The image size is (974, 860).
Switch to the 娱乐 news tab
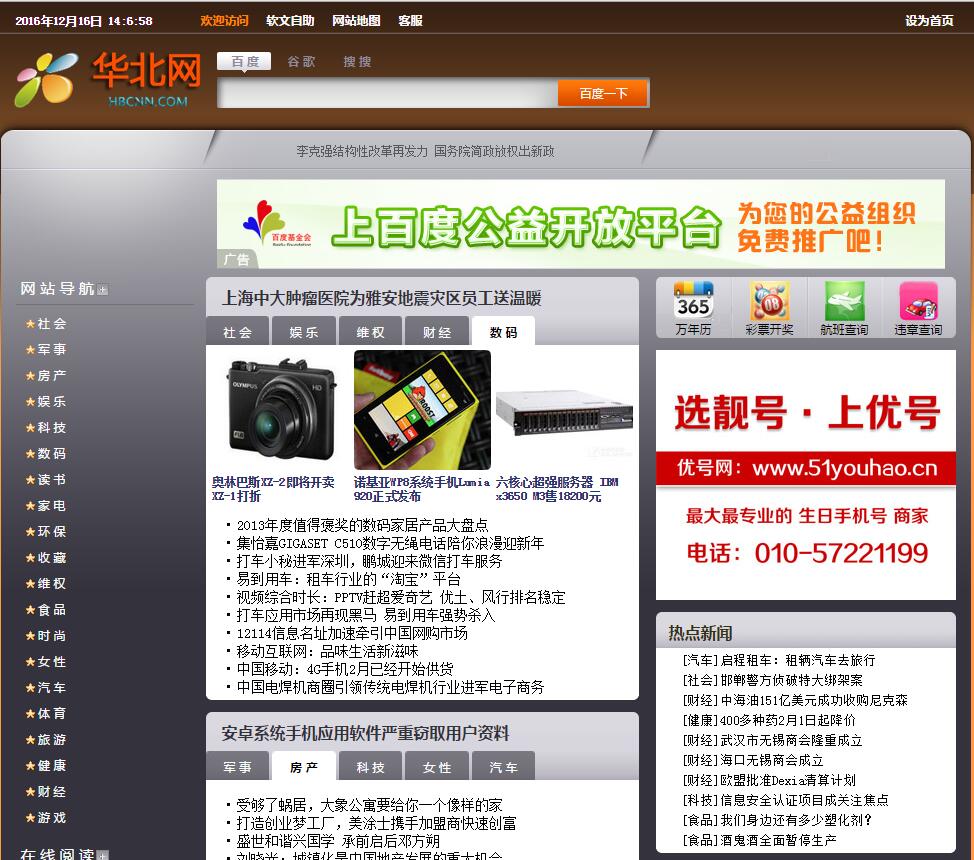(304, 332)
